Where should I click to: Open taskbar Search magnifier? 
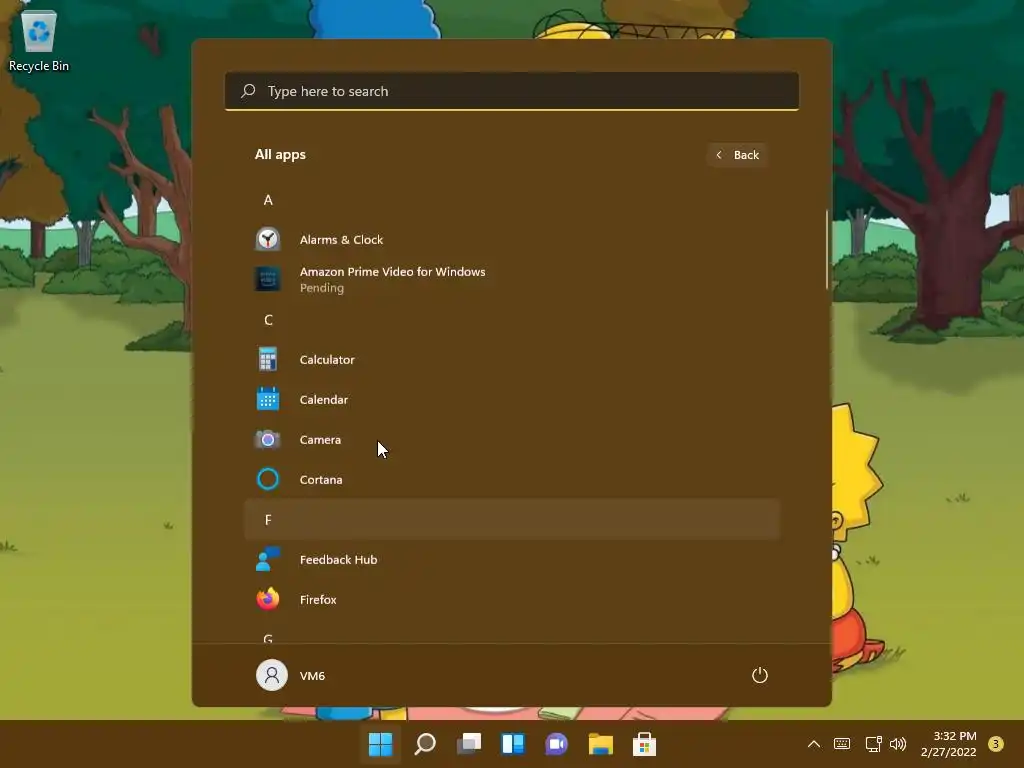point(425,744)
